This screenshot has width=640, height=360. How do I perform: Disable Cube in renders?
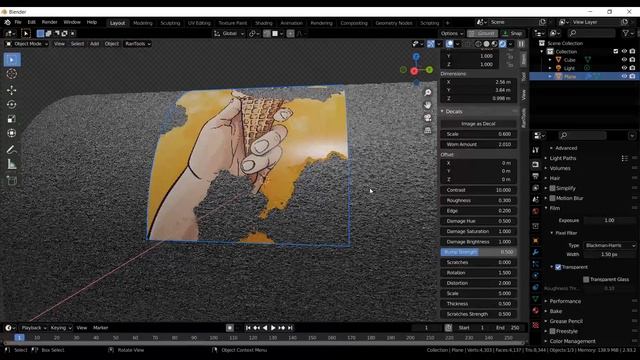pos(632,60)
